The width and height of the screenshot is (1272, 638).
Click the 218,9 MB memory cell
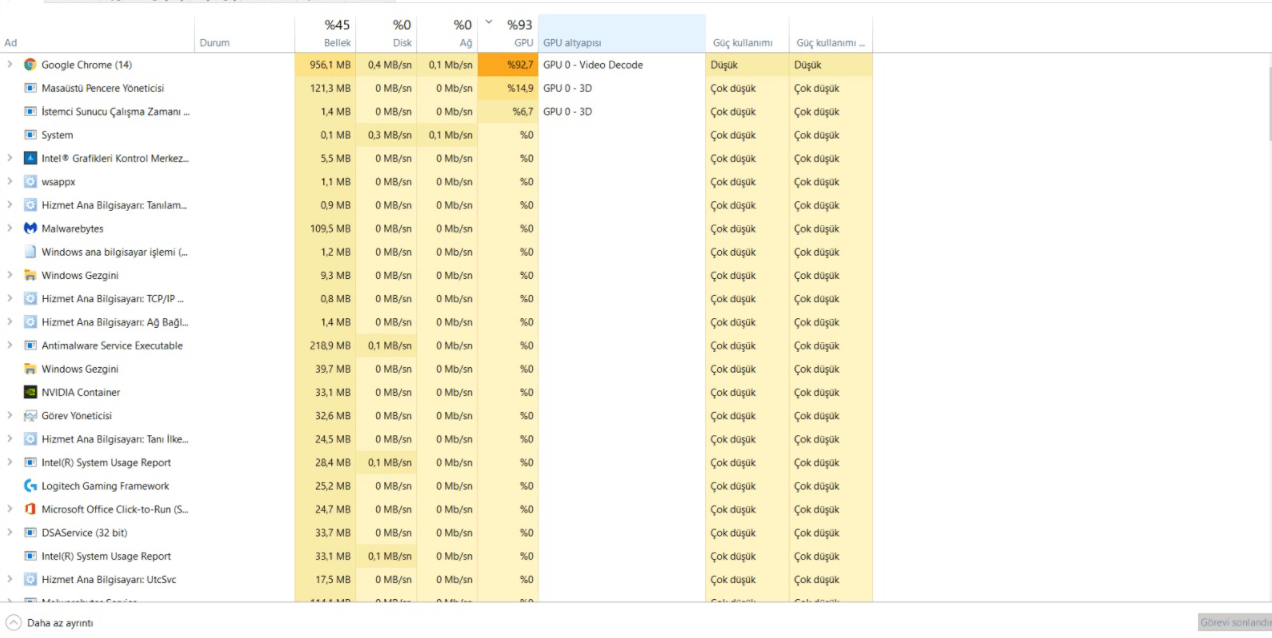(x=325, y=345)
